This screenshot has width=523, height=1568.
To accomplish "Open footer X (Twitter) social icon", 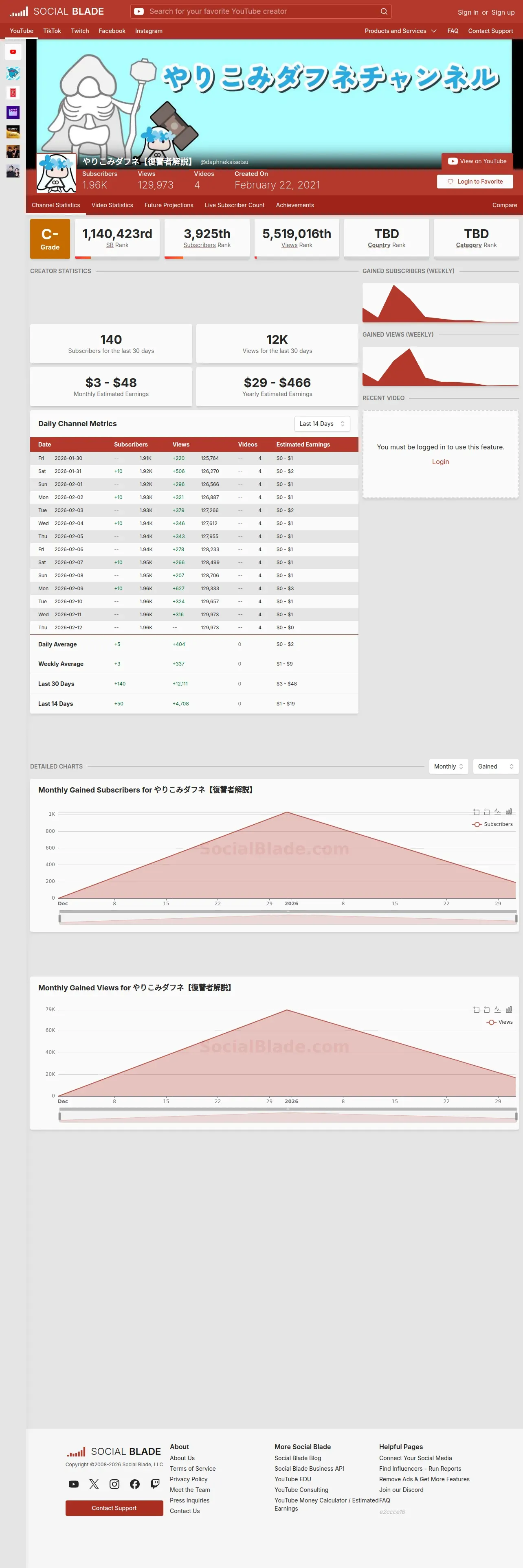I will [x=94, y=1484].
